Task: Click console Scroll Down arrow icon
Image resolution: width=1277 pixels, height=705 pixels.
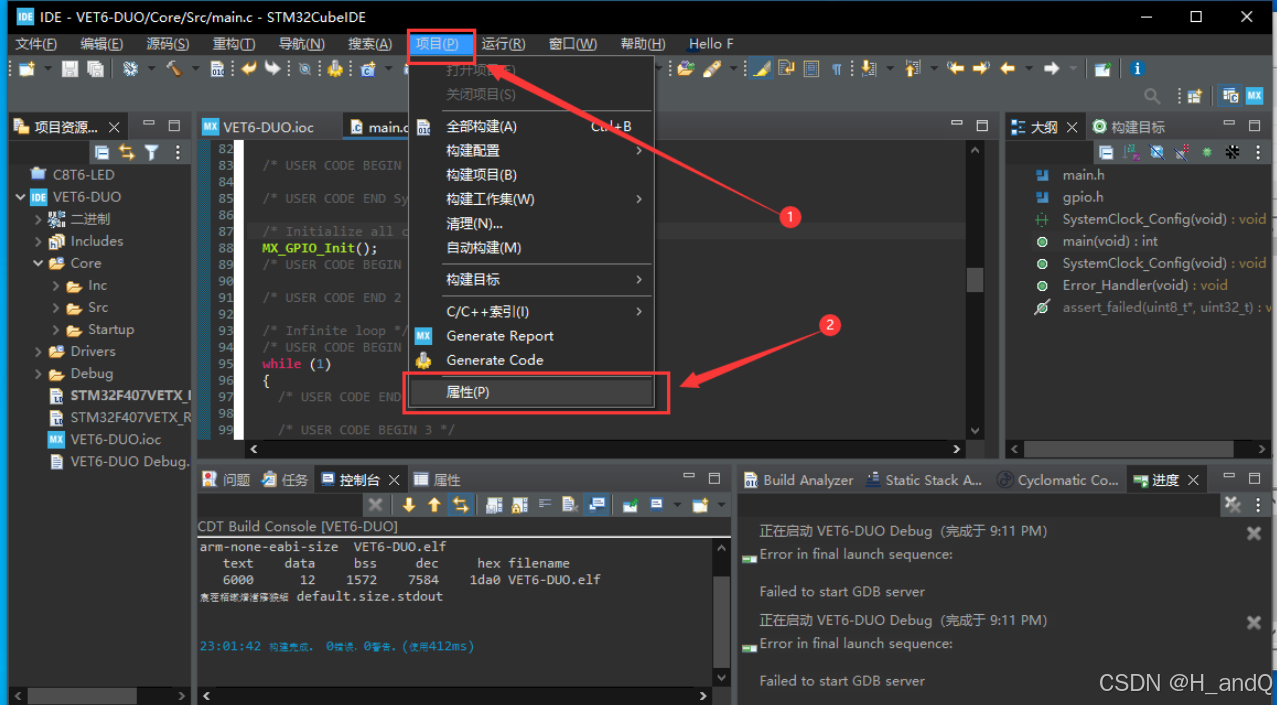Action: pyautogui.click(x=409, y=505)
